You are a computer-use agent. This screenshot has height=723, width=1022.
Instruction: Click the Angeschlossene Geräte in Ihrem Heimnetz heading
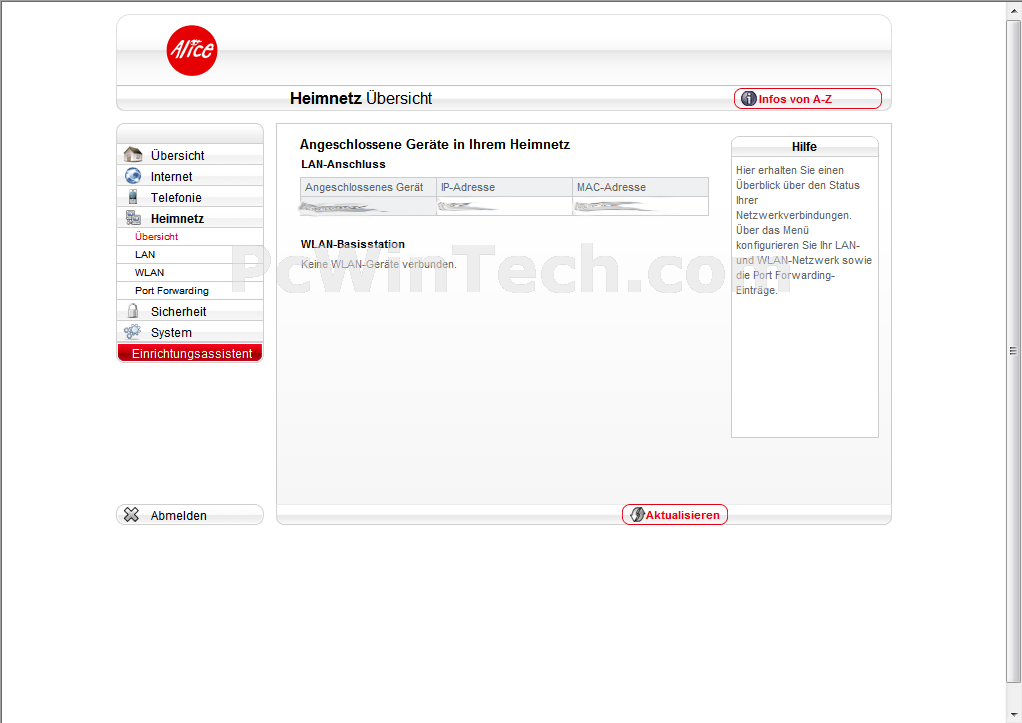435,144
